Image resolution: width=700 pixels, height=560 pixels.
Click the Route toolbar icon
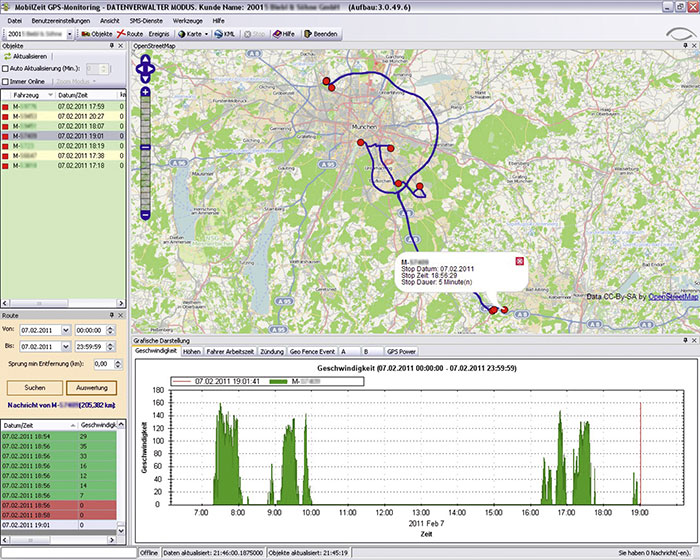[120, 34]
